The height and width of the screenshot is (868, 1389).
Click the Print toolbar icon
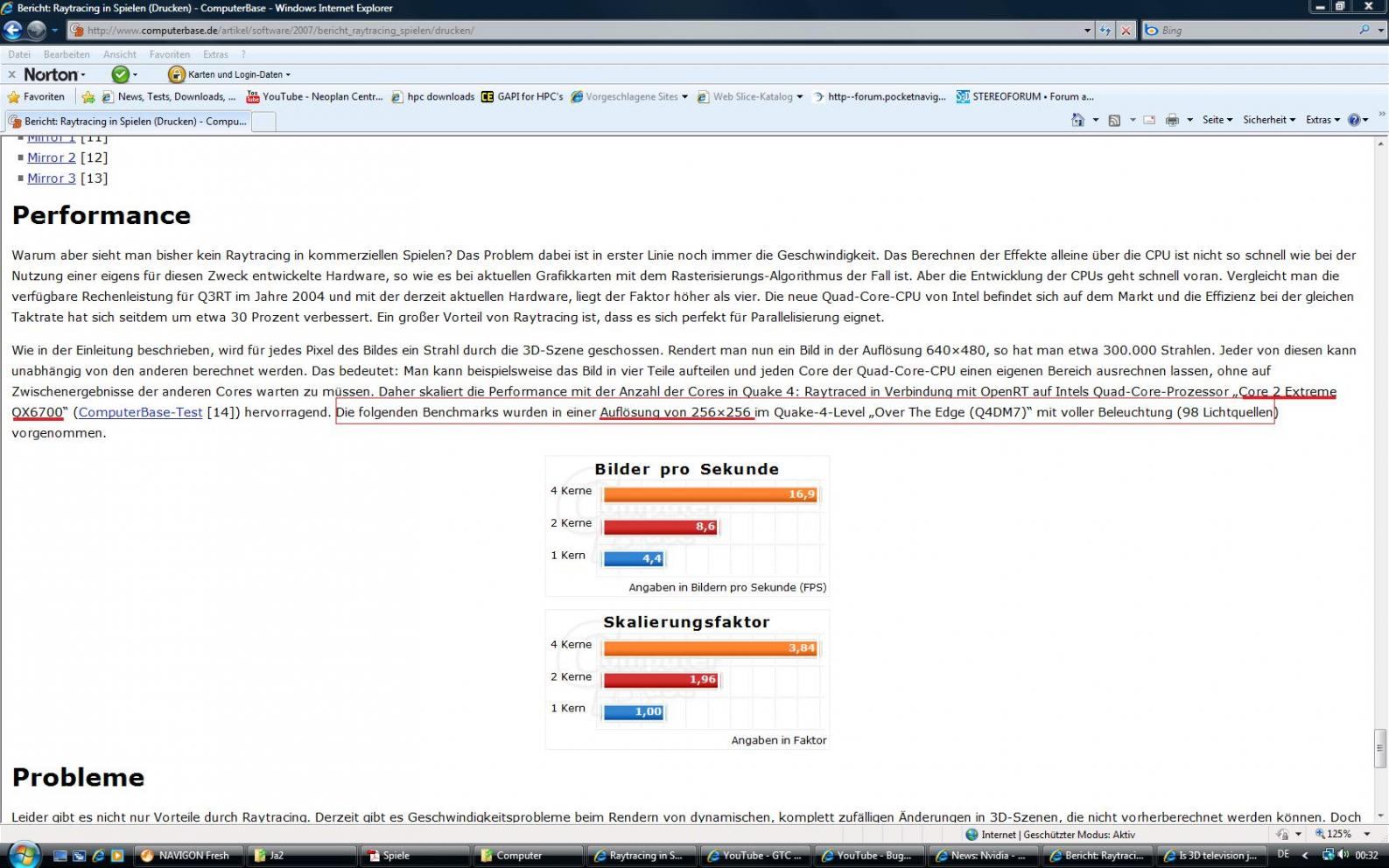coord(1172,120)
